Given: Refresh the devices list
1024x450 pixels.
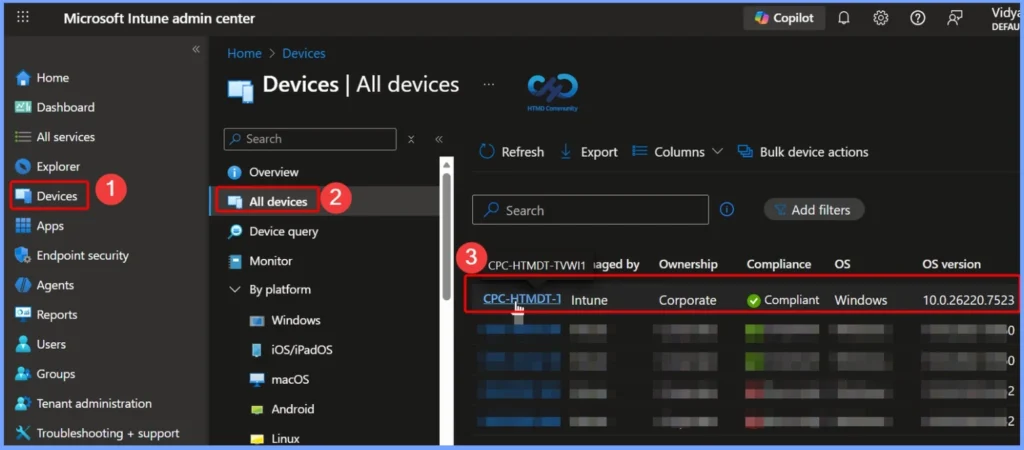Looking at the screenshot, I should click(511, 152).
